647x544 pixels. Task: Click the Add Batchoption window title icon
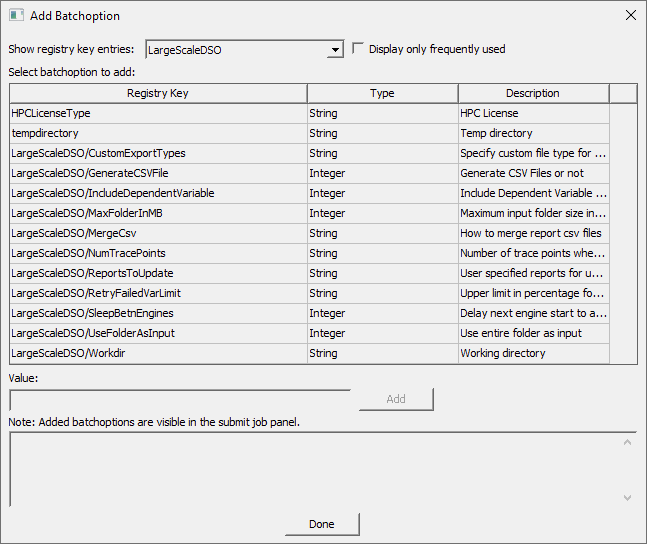[16, 15]
